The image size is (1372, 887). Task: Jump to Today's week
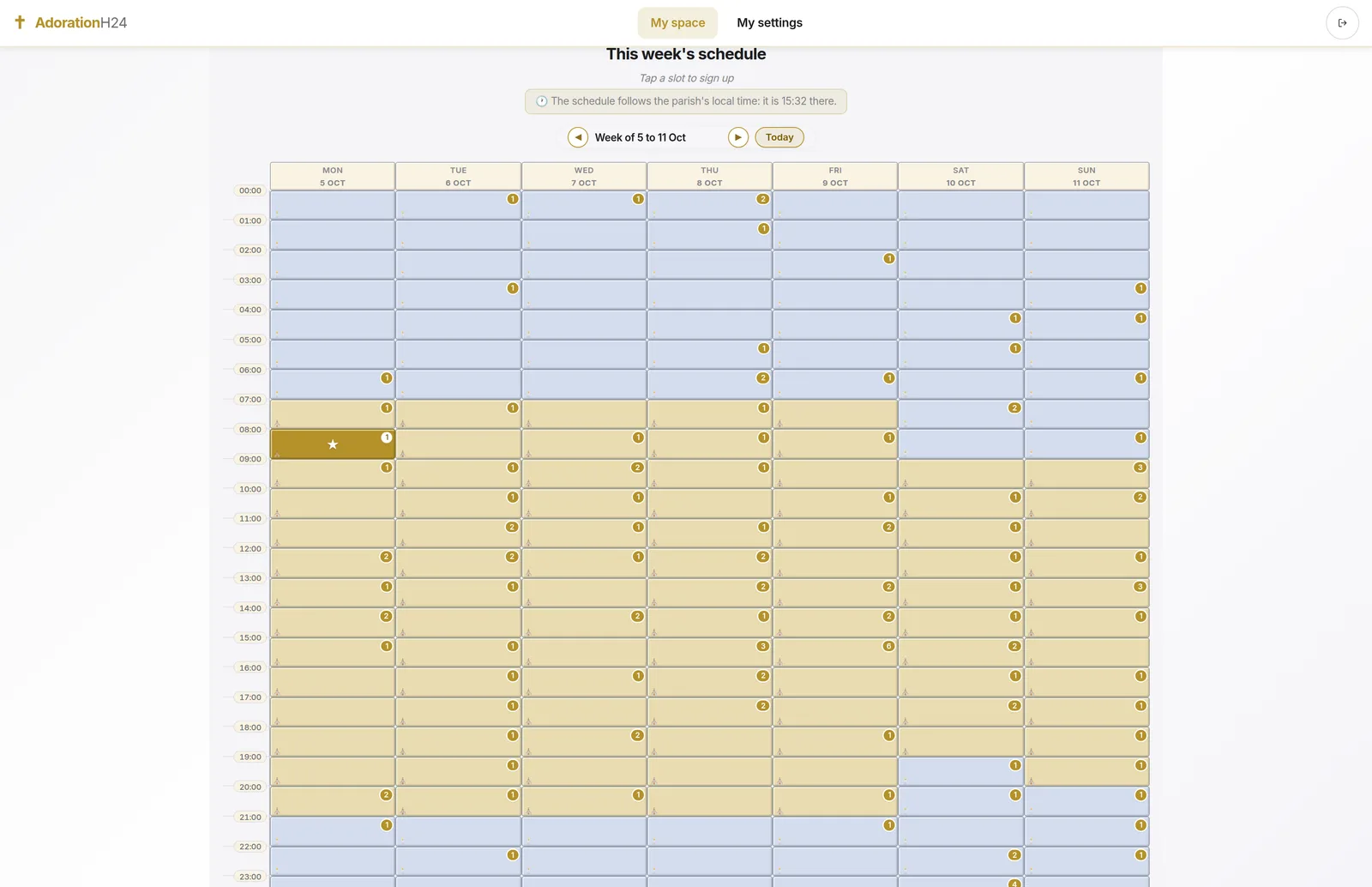pyautogui.click(x=779, y=137)
